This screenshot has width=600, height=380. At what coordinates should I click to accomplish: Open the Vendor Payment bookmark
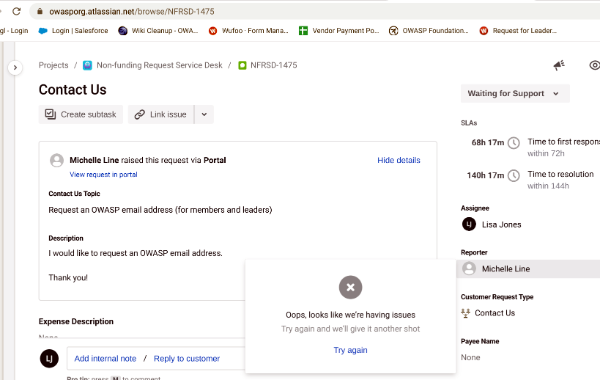coord(339,31)
